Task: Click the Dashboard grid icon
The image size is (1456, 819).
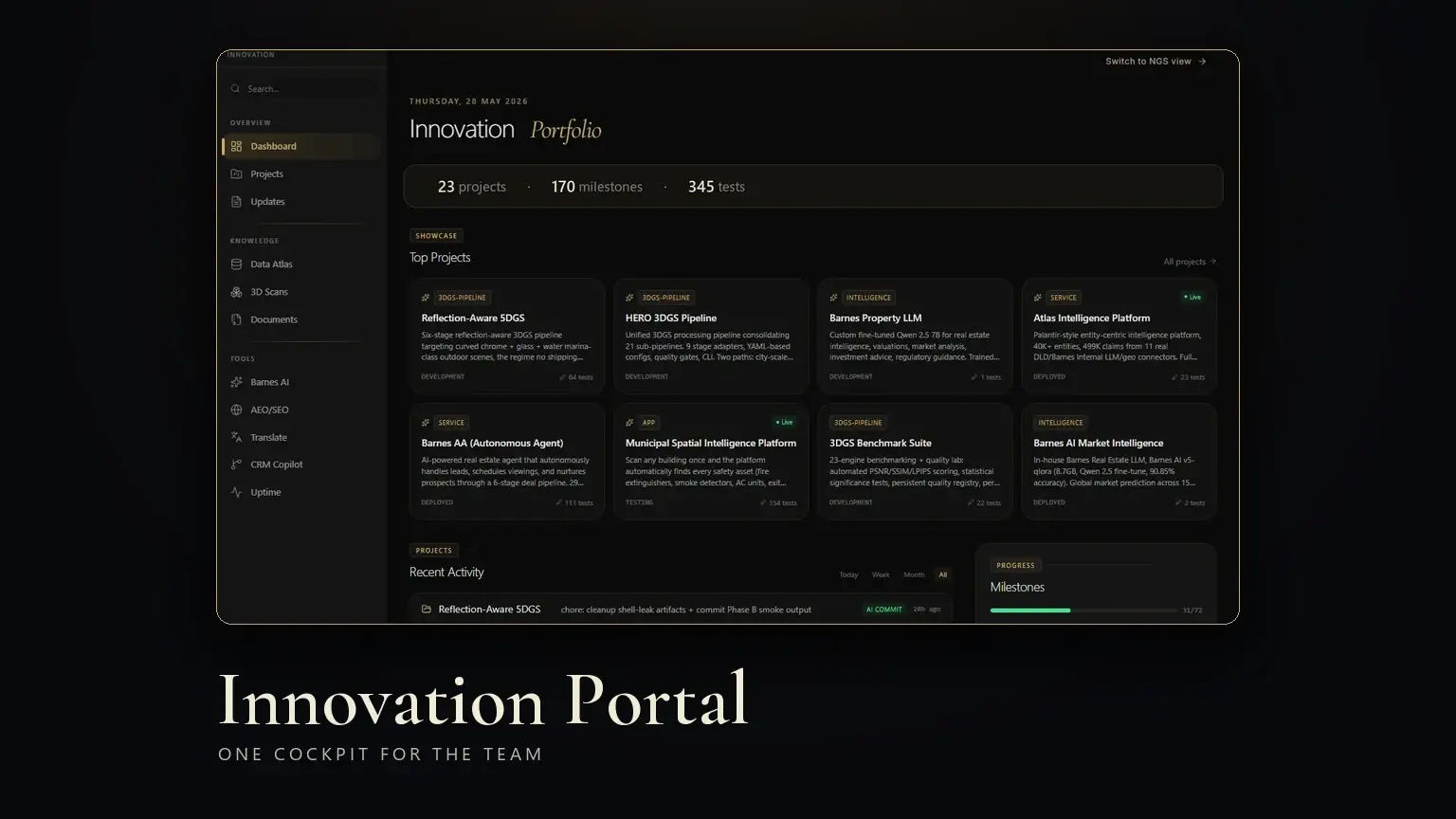Action: [236, 146]
